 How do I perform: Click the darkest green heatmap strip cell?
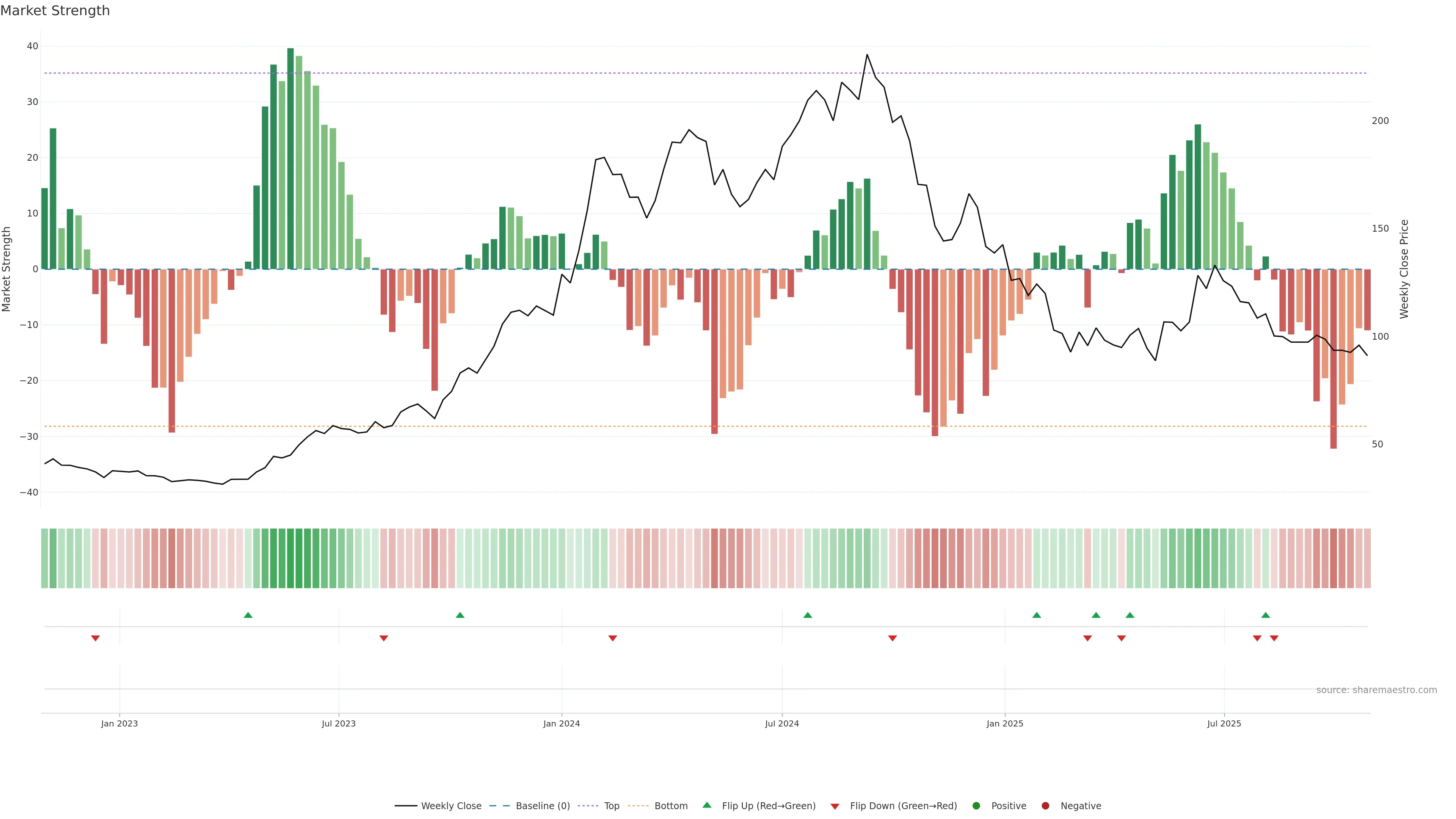click(290, 559)
